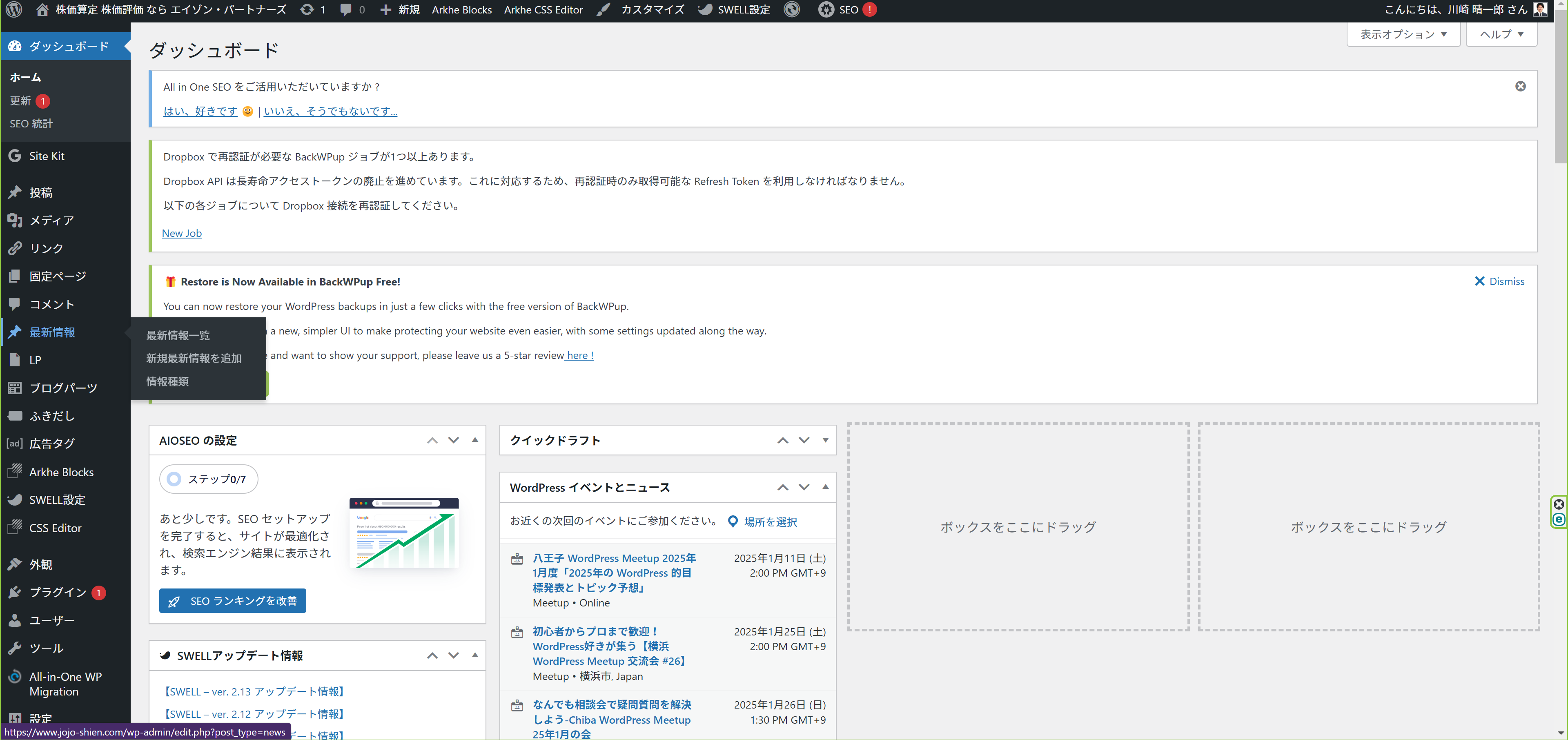Expand the クイックドラフト widget
1568x740 pixels.
tap(825, 440)
